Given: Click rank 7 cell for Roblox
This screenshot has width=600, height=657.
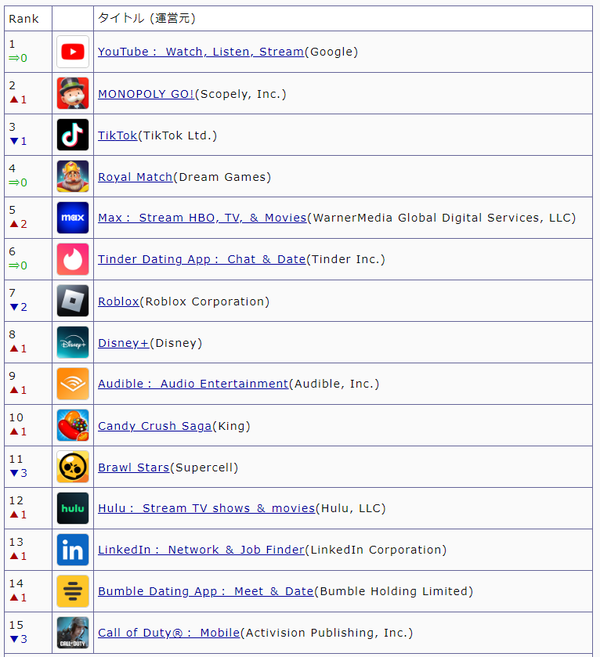Looking at the screenshot, I should click(x=28, y=300).
